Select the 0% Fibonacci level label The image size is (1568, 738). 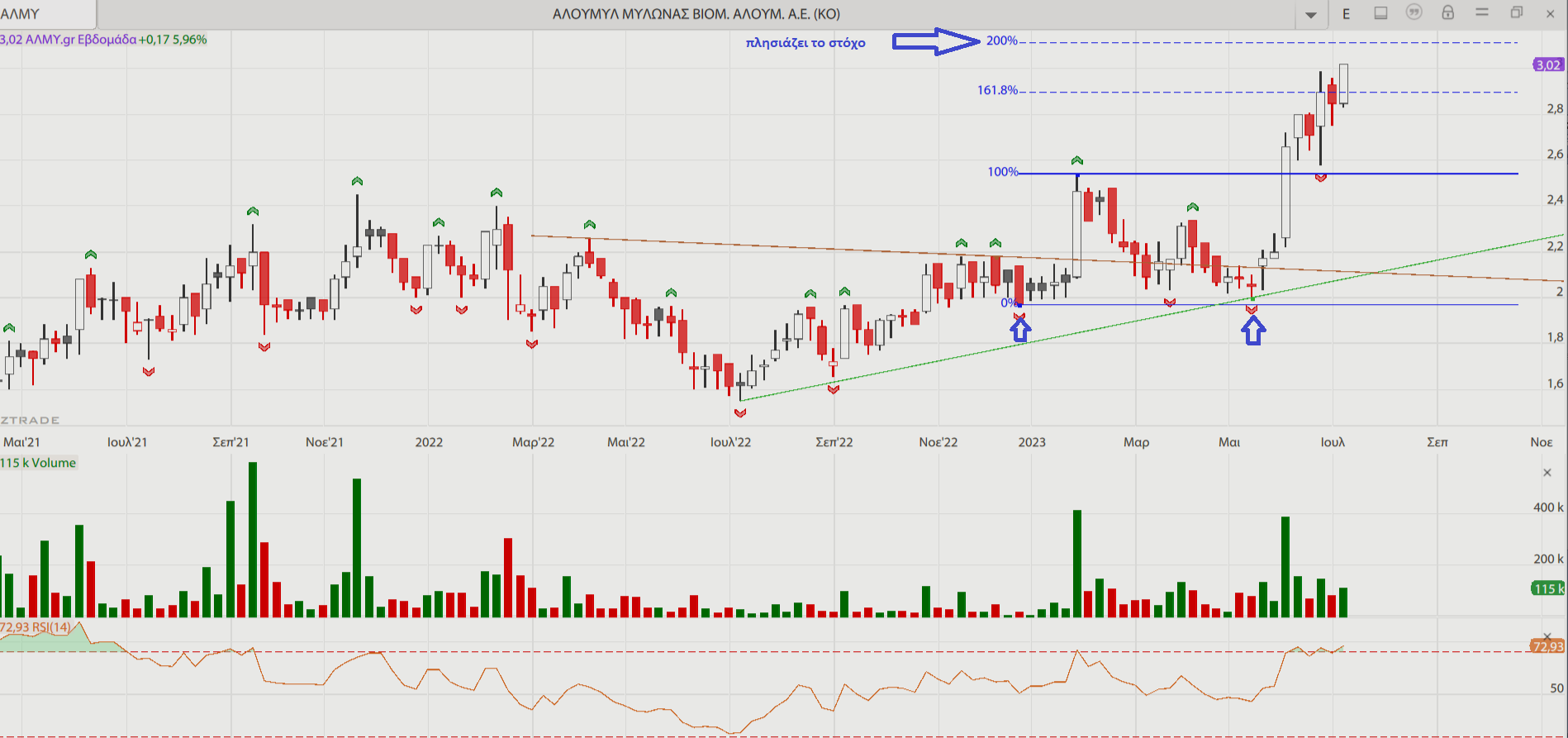pyautogui.click(x=1009, y=302)
